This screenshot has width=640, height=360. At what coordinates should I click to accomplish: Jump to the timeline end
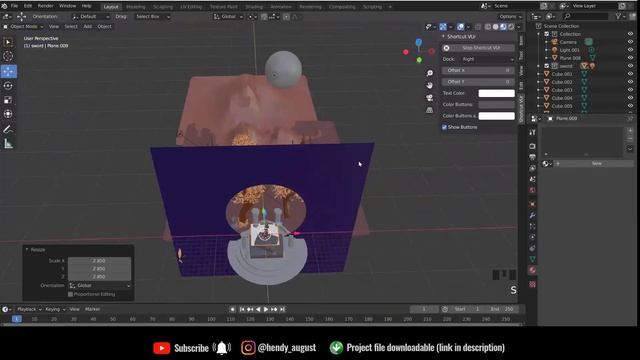pyautogui.click(x=282, y=309)
